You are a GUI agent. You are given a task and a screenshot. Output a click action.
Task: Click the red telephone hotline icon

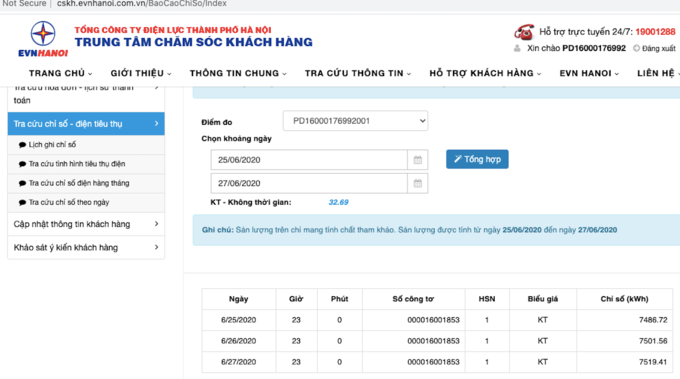pyautogui.click(x=524, y=32)
